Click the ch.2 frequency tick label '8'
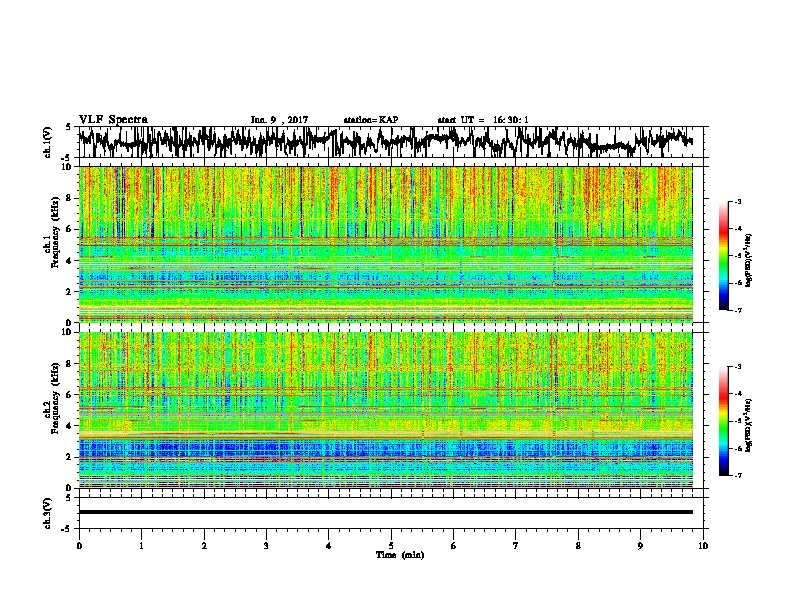792x612 pixels. [x=70, y=364]
